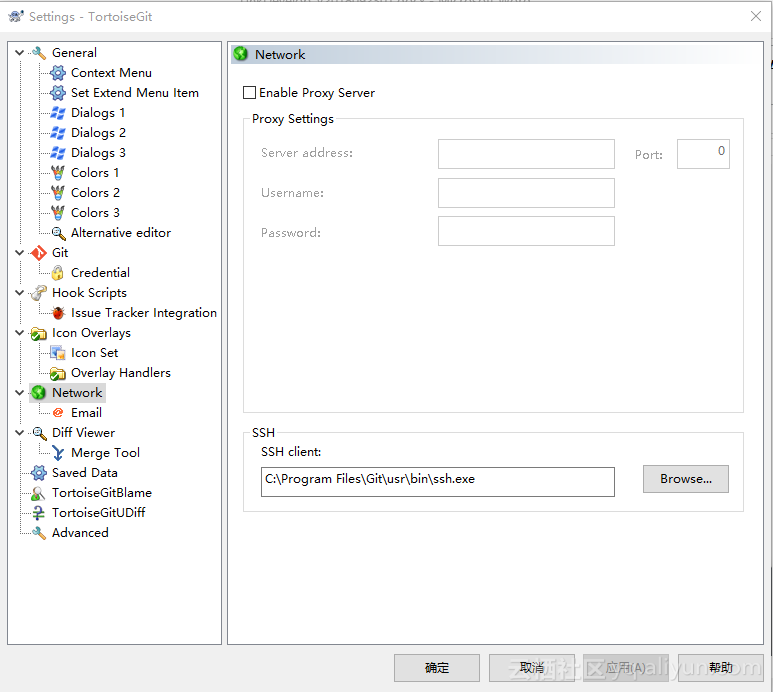The image size is (773, 692).
Task: Click the Alternative editor magnifier icon
Action: point(58,233)
